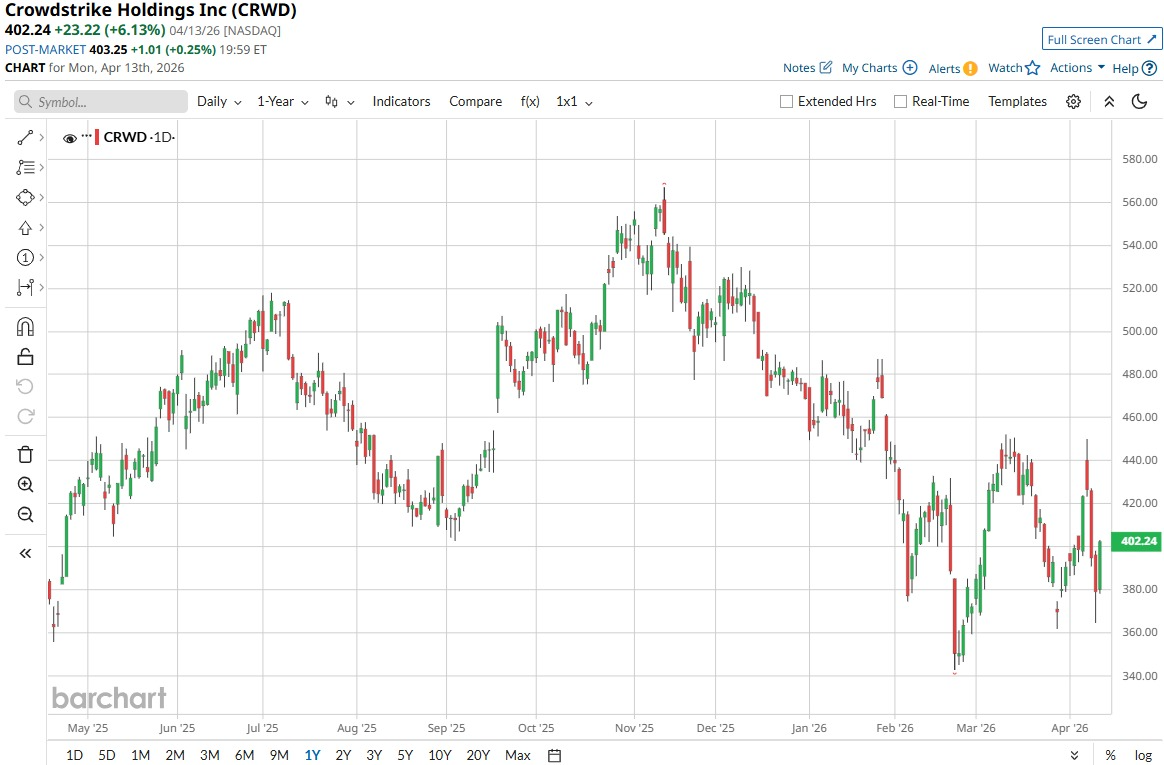Image resolution: width=1164 pixels, height=765 pixels.
Task: Choose the shapes drawing tool icon
Action: 24,197
